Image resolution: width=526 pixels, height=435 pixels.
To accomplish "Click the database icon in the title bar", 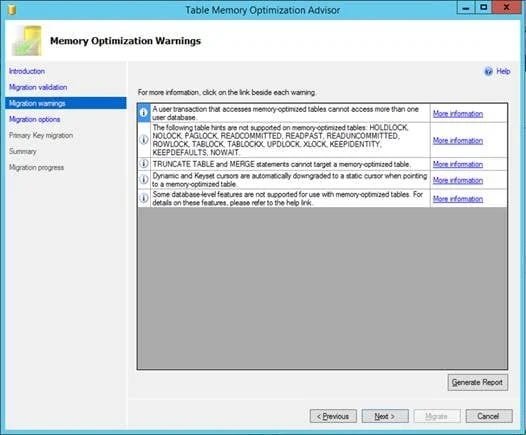I will pyautogui.click(x=12, y=10).
